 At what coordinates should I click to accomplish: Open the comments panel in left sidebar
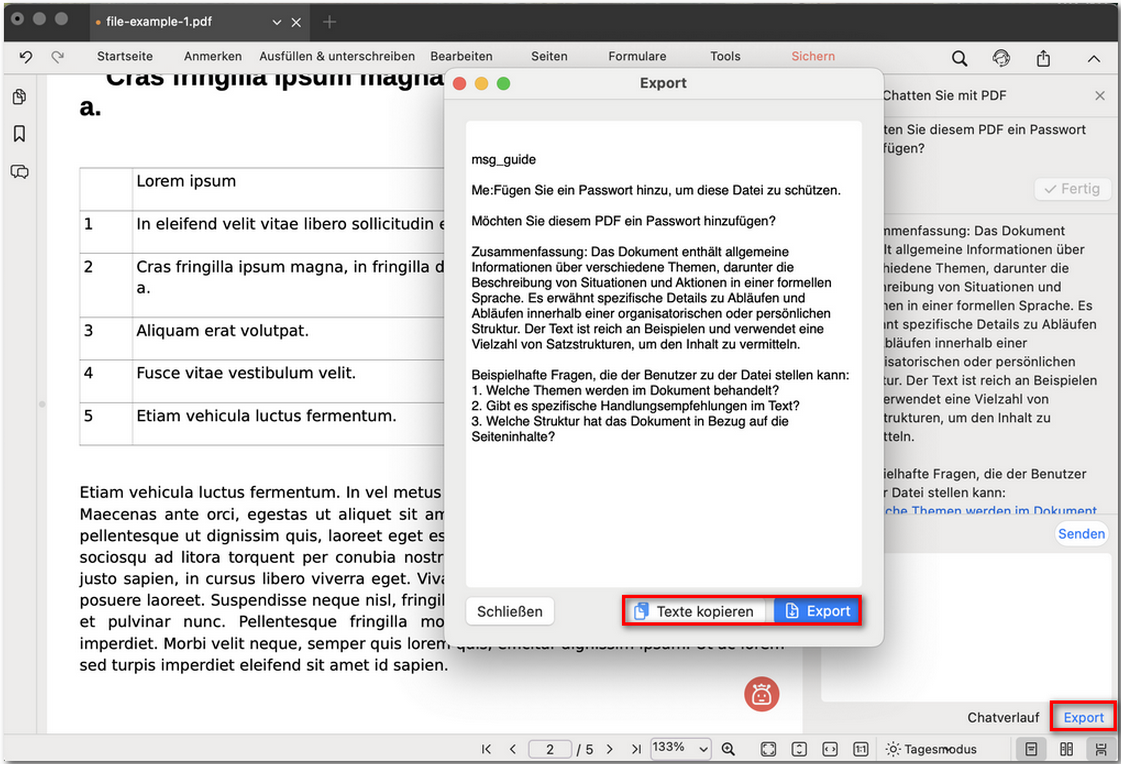(19, 172)
